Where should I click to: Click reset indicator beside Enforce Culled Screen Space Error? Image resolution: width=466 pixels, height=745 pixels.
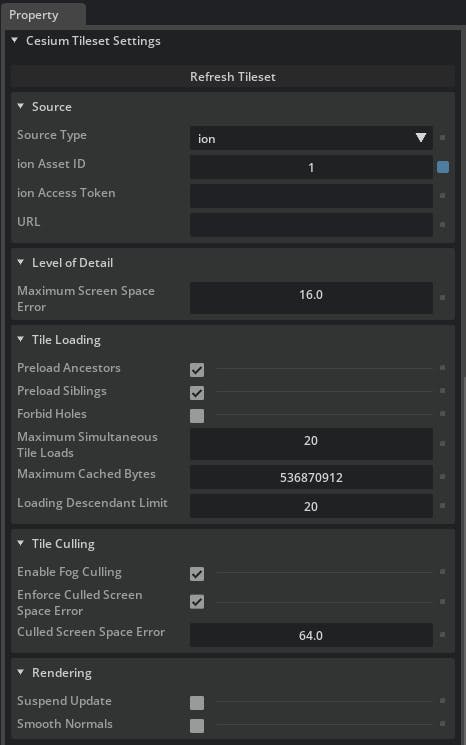(442, 602)
